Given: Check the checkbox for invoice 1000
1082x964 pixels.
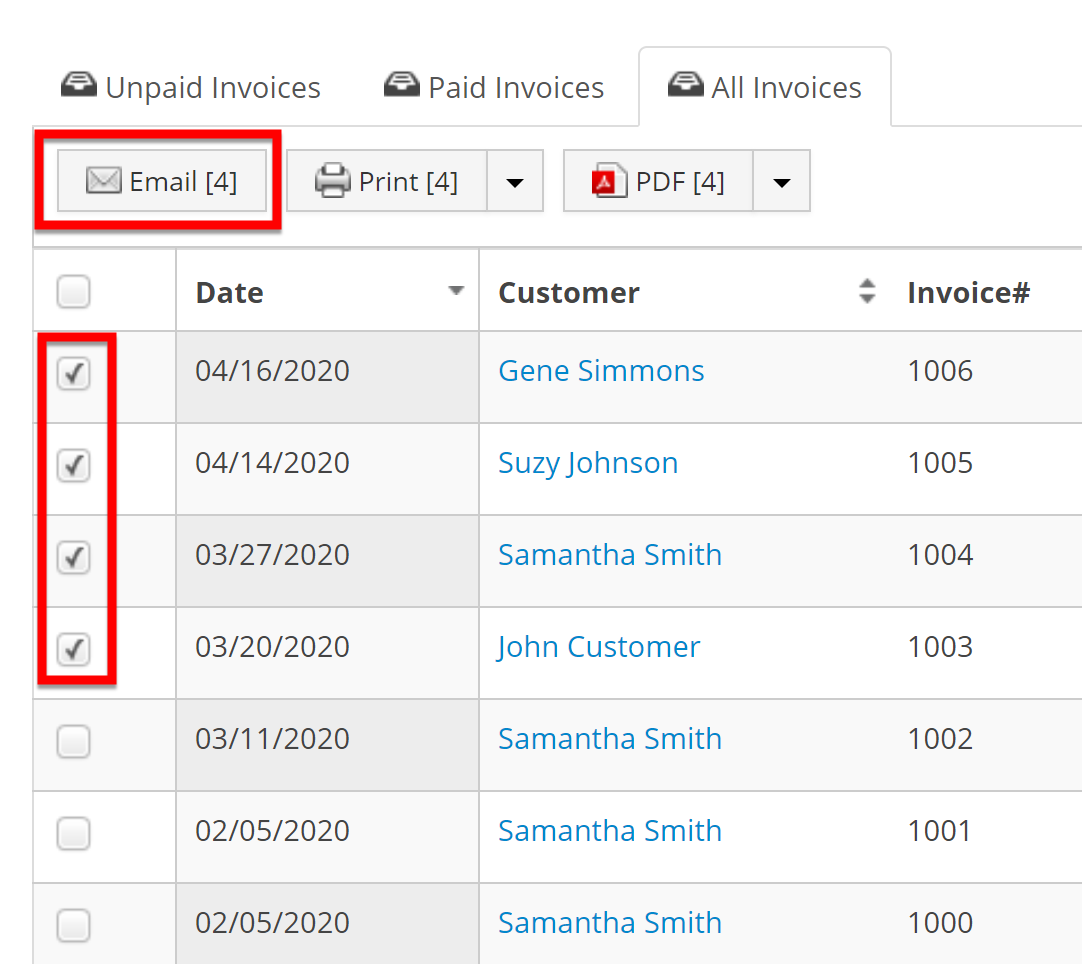Looking at the screenshot, I should coord(73,925).
